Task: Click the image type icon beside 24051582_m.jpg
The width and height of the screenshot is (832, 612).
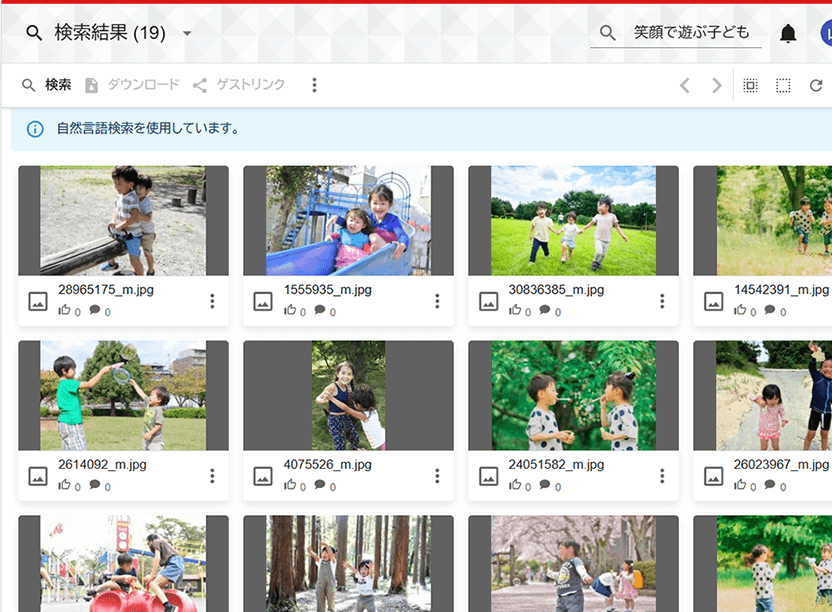Action: click(x=488, y=476)
